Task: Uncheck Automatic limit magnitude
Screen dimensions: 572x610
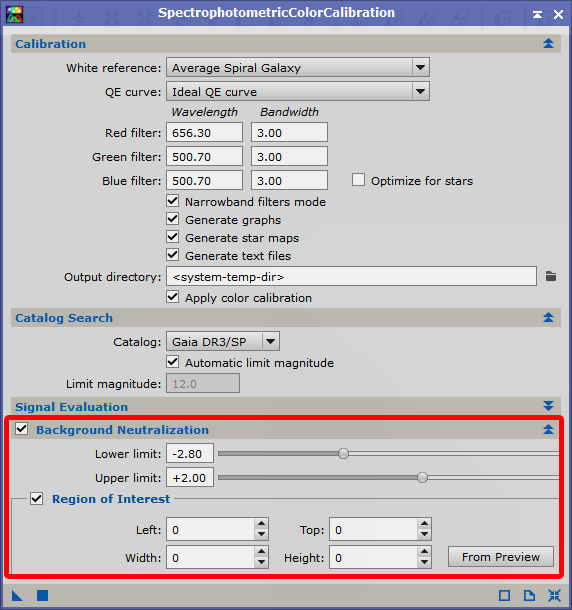Action: click(x=173, y=362)
